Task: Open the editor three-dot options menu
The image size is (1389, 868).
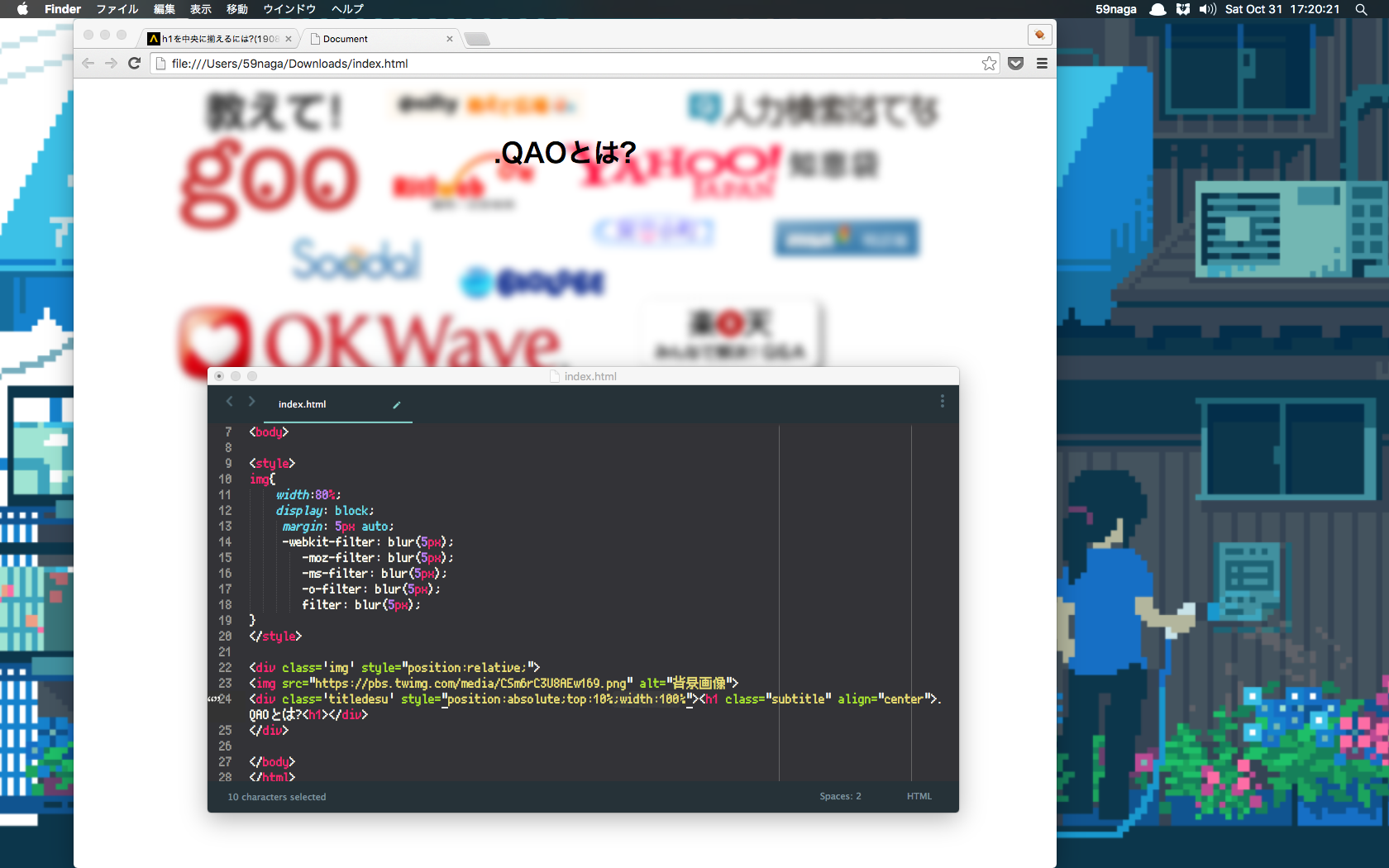Action: tap(942, 401)
